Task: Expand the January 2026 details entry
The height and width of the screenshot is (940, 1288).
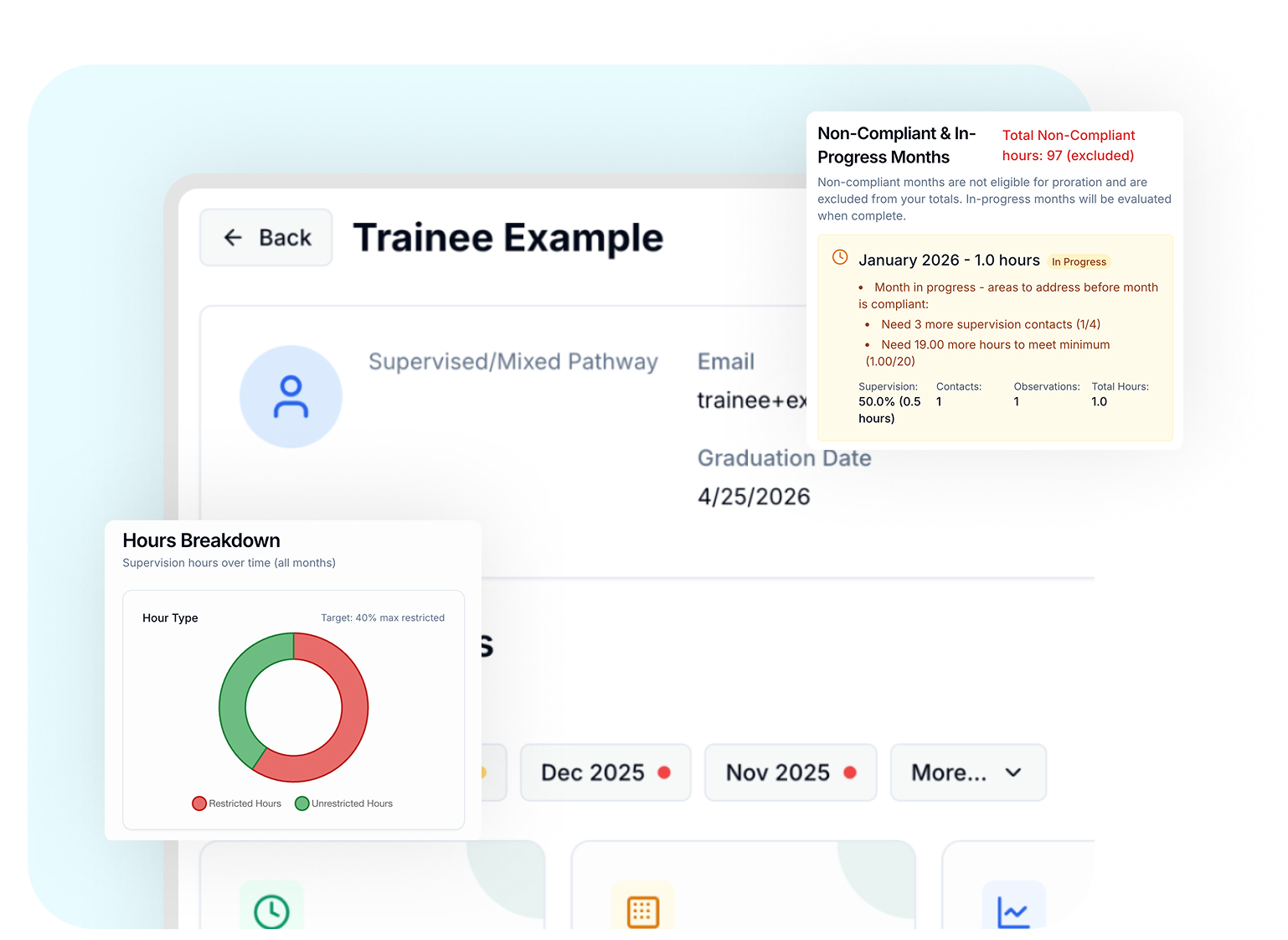Action: tap(949, 260)
